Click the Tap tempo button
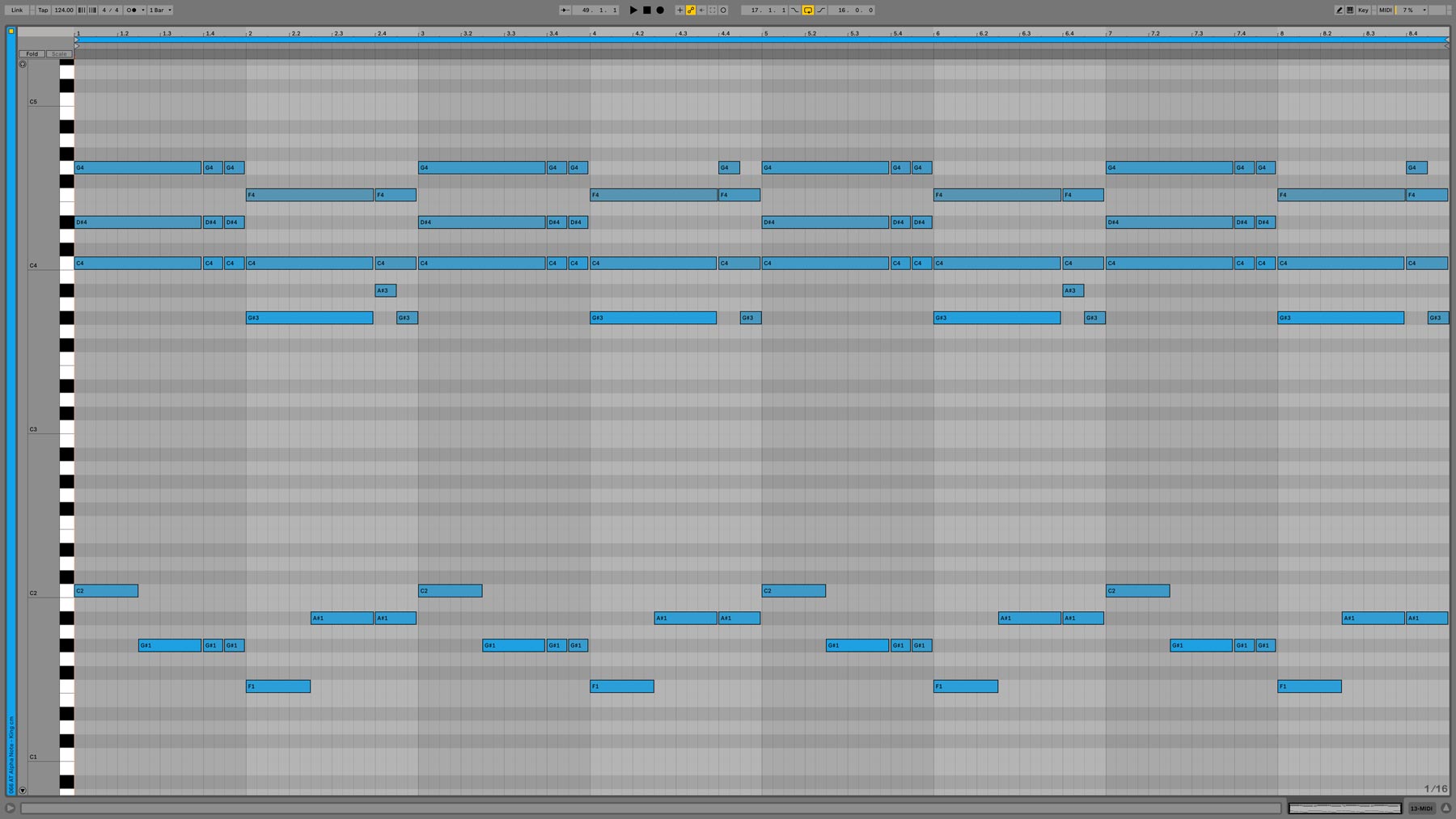 pyautogui.click(x=43, y=11)
